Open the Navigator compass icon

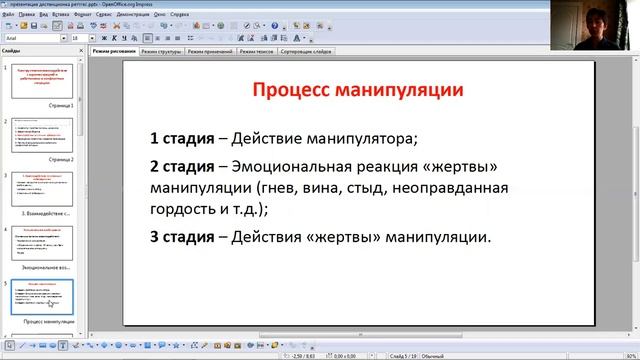pyautogui.click(x=247, y=26)
